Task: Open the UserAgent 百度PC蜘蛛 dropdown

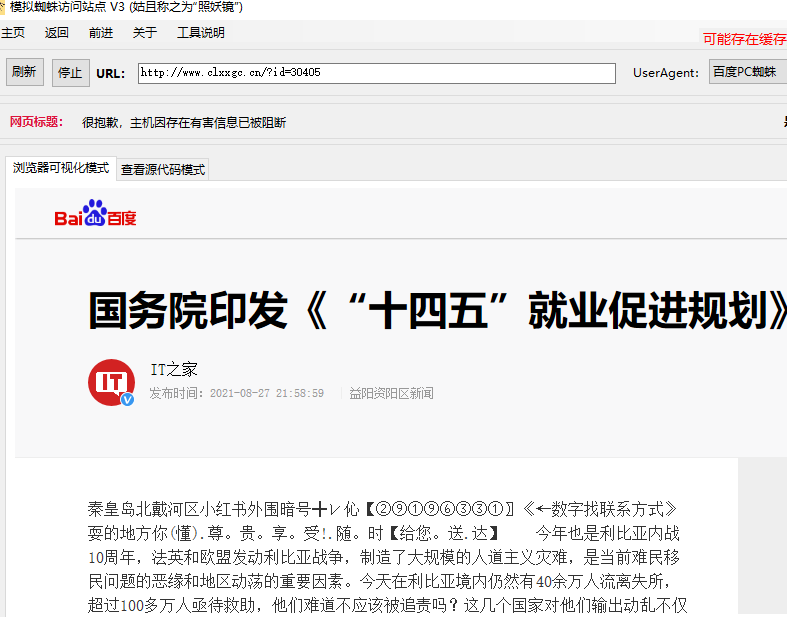Action: click(x=747, y=72)
